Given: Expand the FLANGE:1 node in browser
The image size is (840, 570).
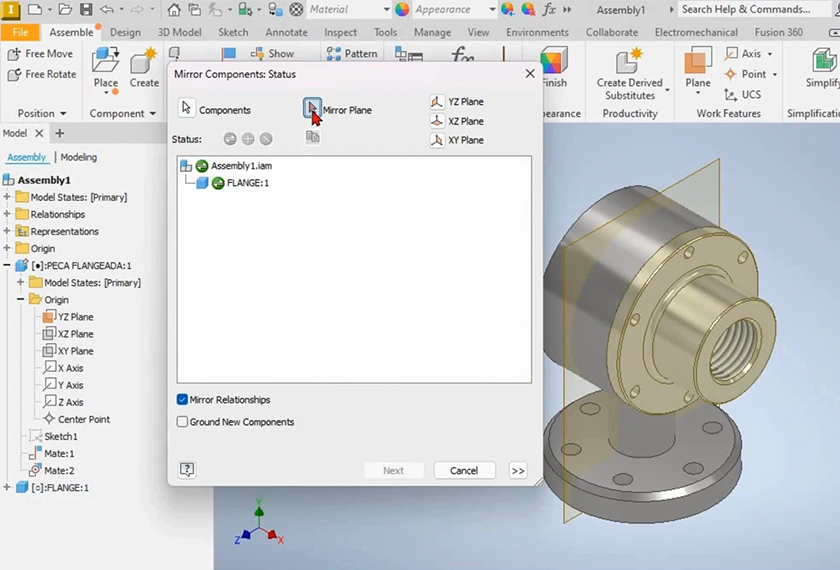Looking at the screenshot, I should click(x=7, y=488).
